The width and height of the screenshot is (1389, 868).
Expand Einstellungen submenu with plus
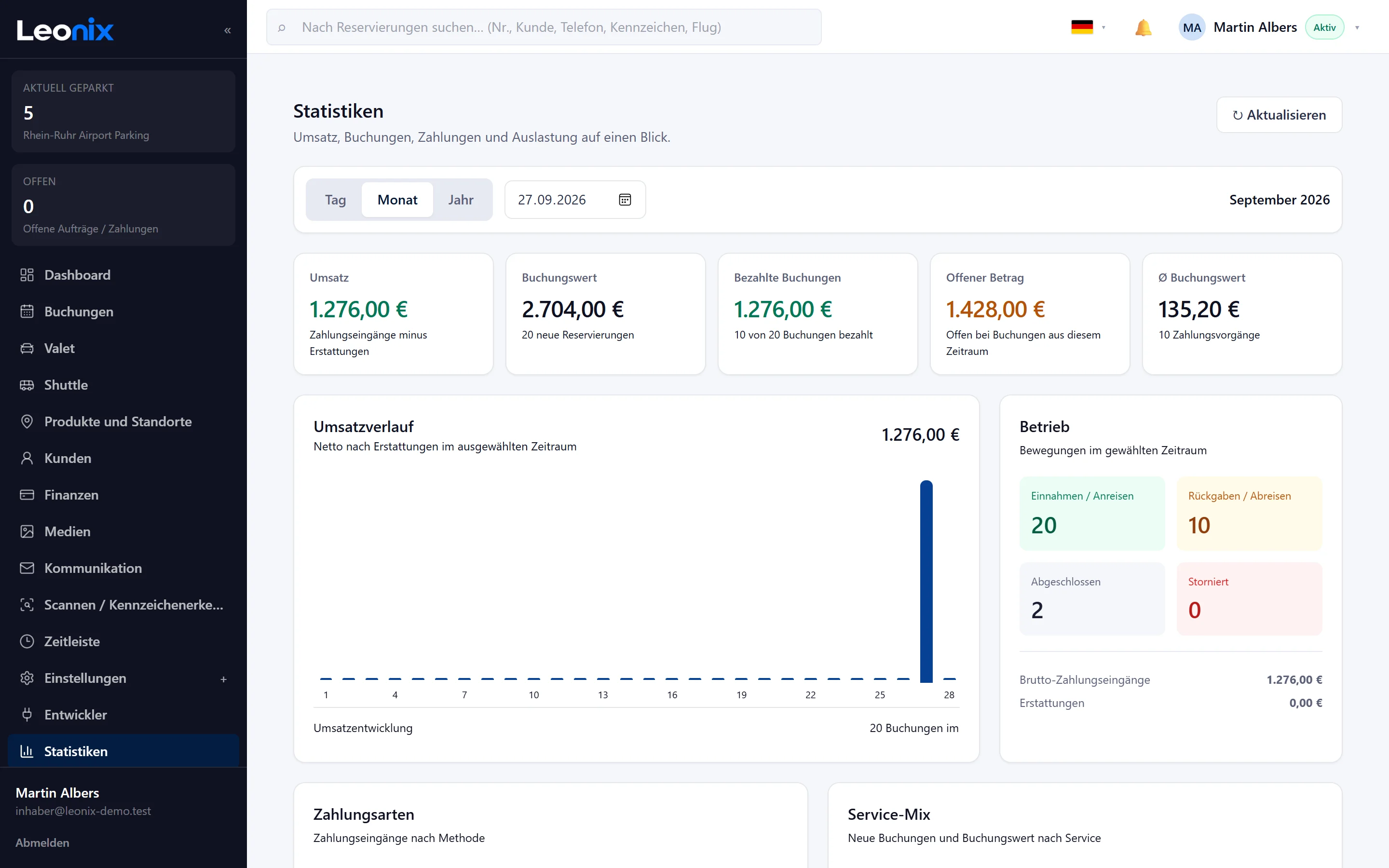tap(224, 679)
